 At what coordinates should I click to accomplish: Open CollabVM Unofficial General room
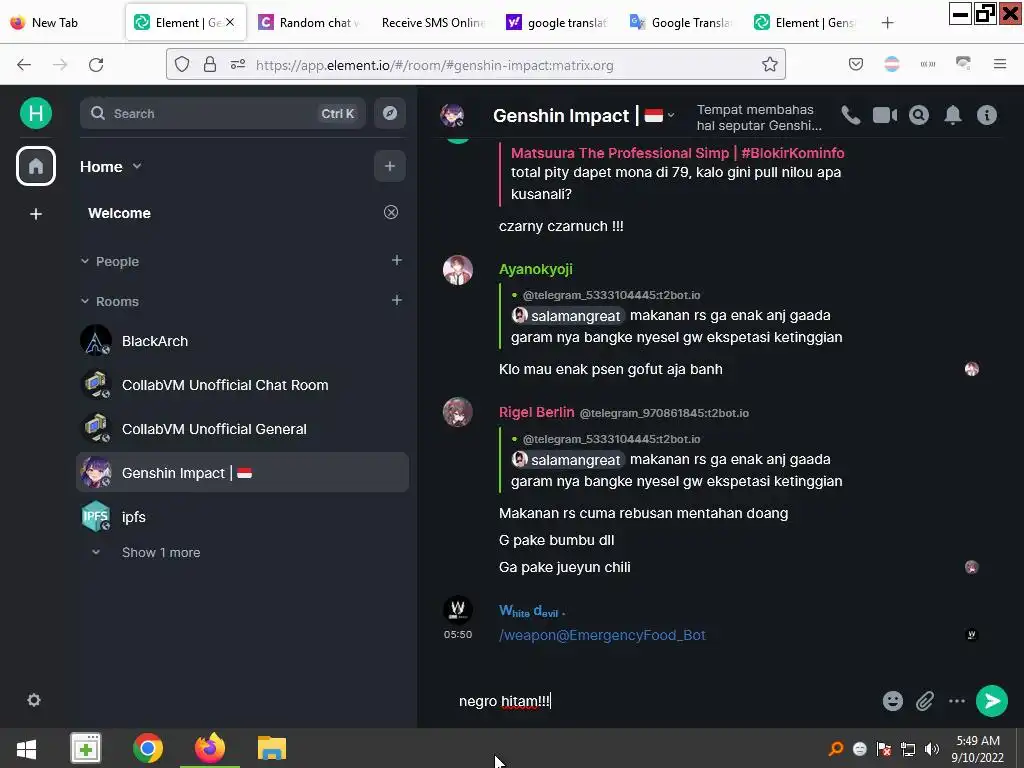243,429
